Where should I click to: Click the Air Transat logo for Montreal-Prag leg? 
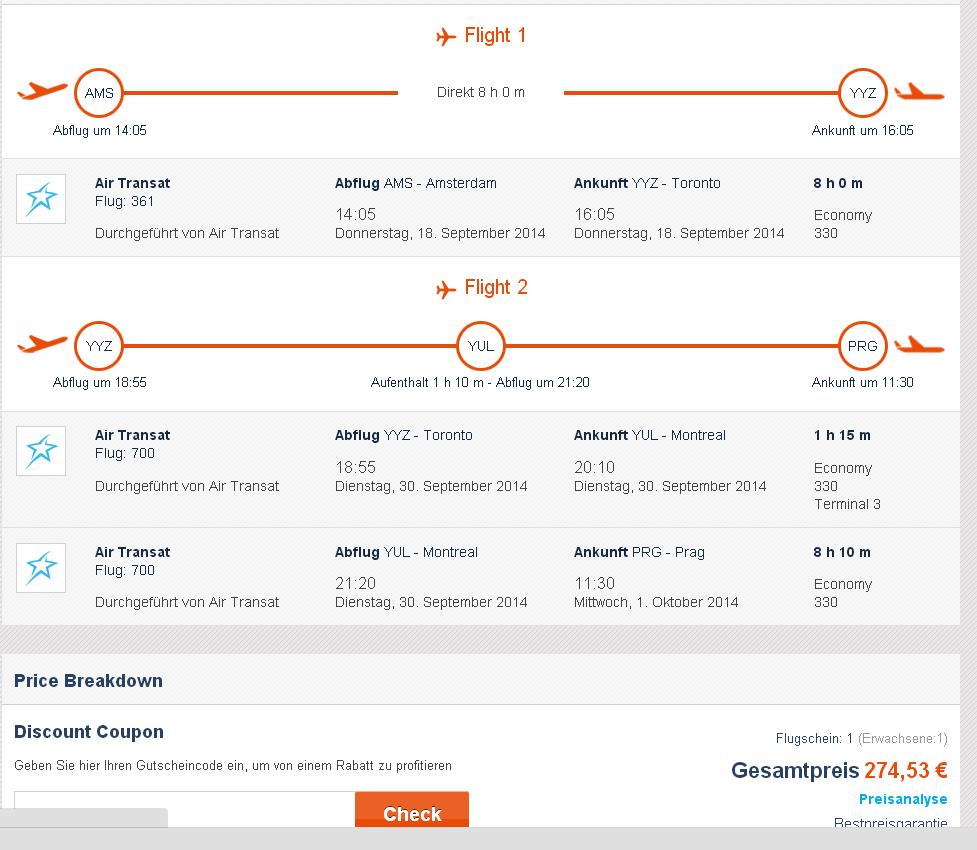pos(41,568)
